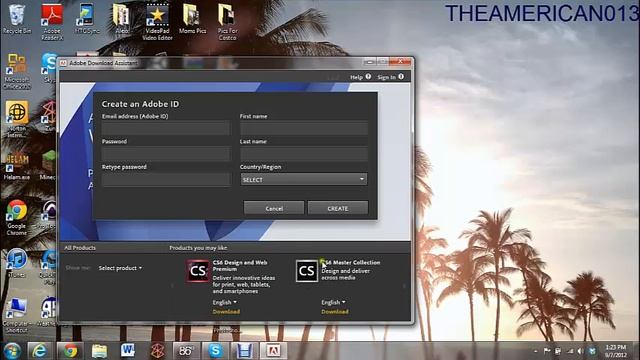The height and width of the screenshot is (360, 640).
Task: Click the Sign In info icon
Action: point(401,76)
